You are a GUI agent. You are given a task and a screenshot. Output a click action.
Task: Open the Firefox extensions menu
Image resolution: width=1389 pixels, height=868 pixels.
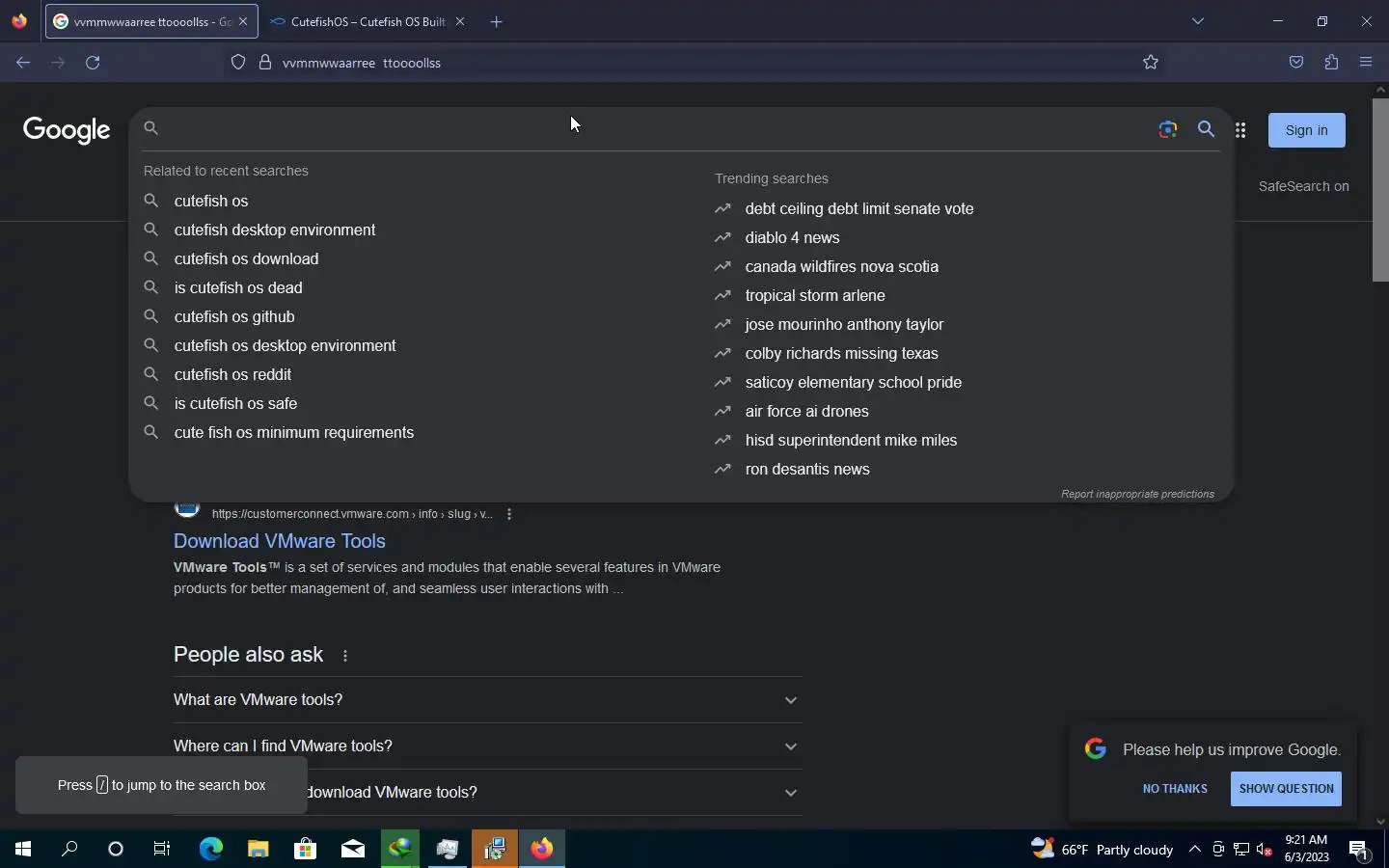1331,63
